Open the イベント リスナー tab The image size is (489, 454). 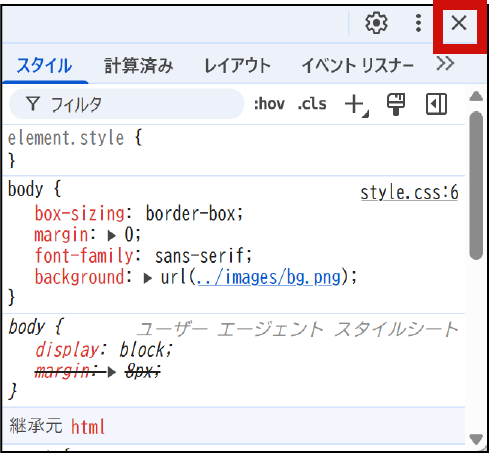point(358,65)
